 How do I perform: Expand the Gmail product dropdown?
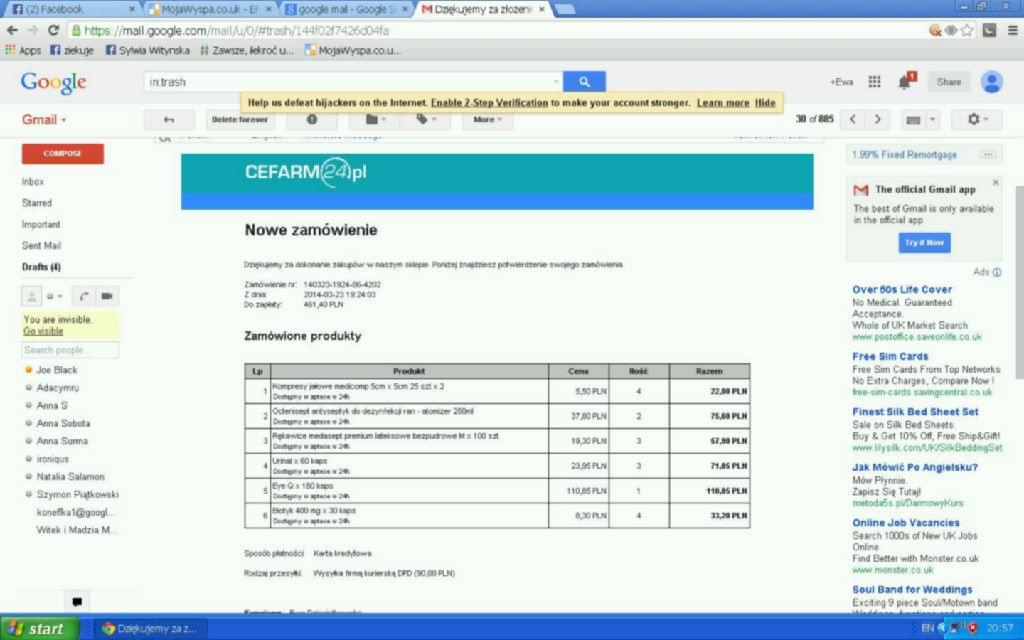pos(44,120)
